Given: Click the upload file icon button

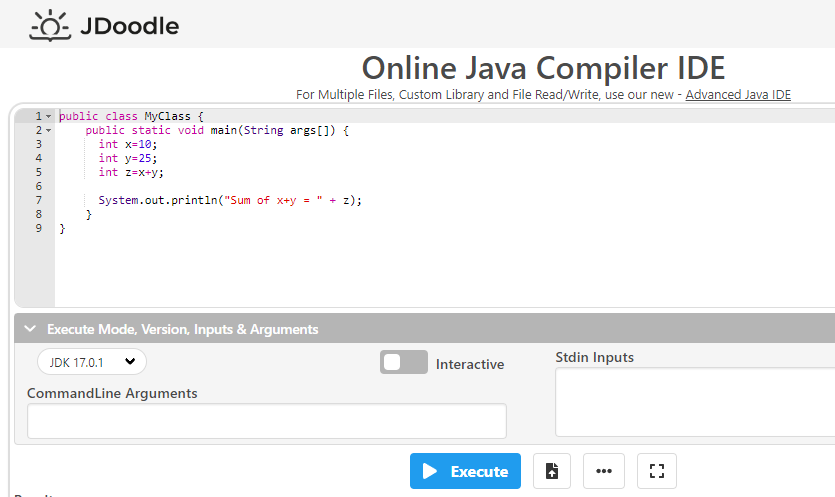Looking at the screenshot, I should click(552, 471).
